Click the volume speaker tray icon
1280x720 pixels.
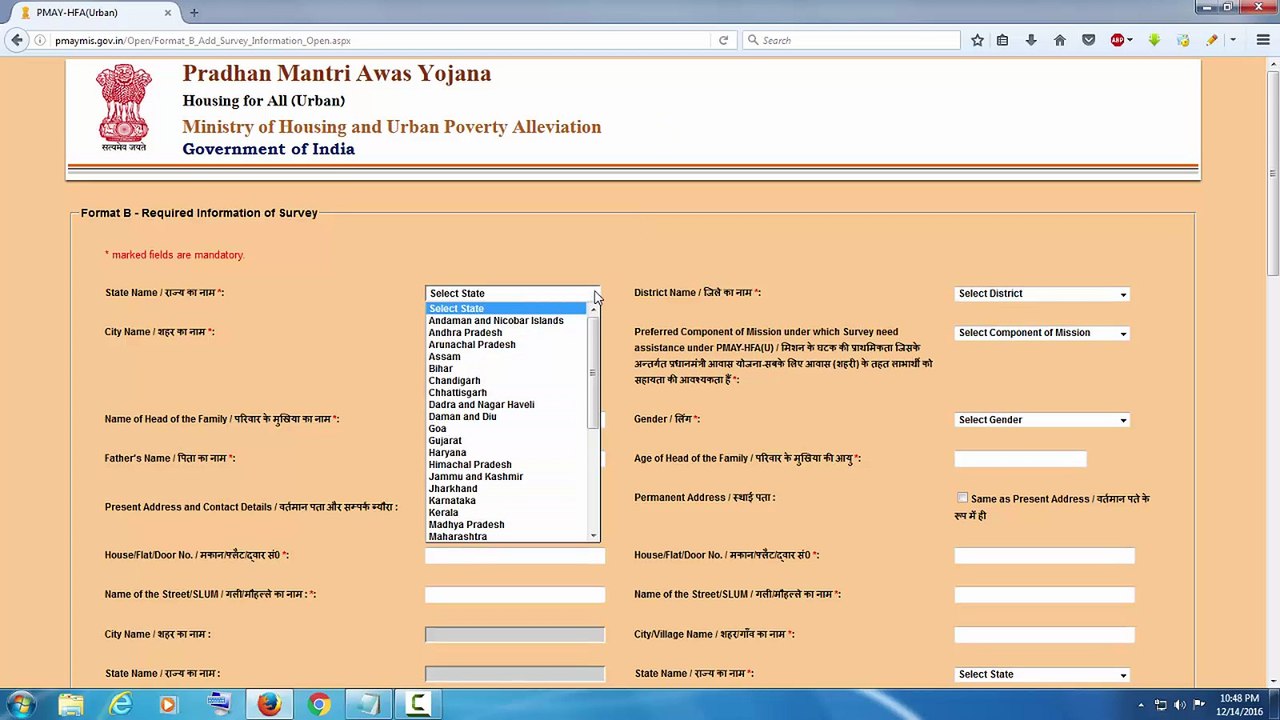click(1179, 705)
